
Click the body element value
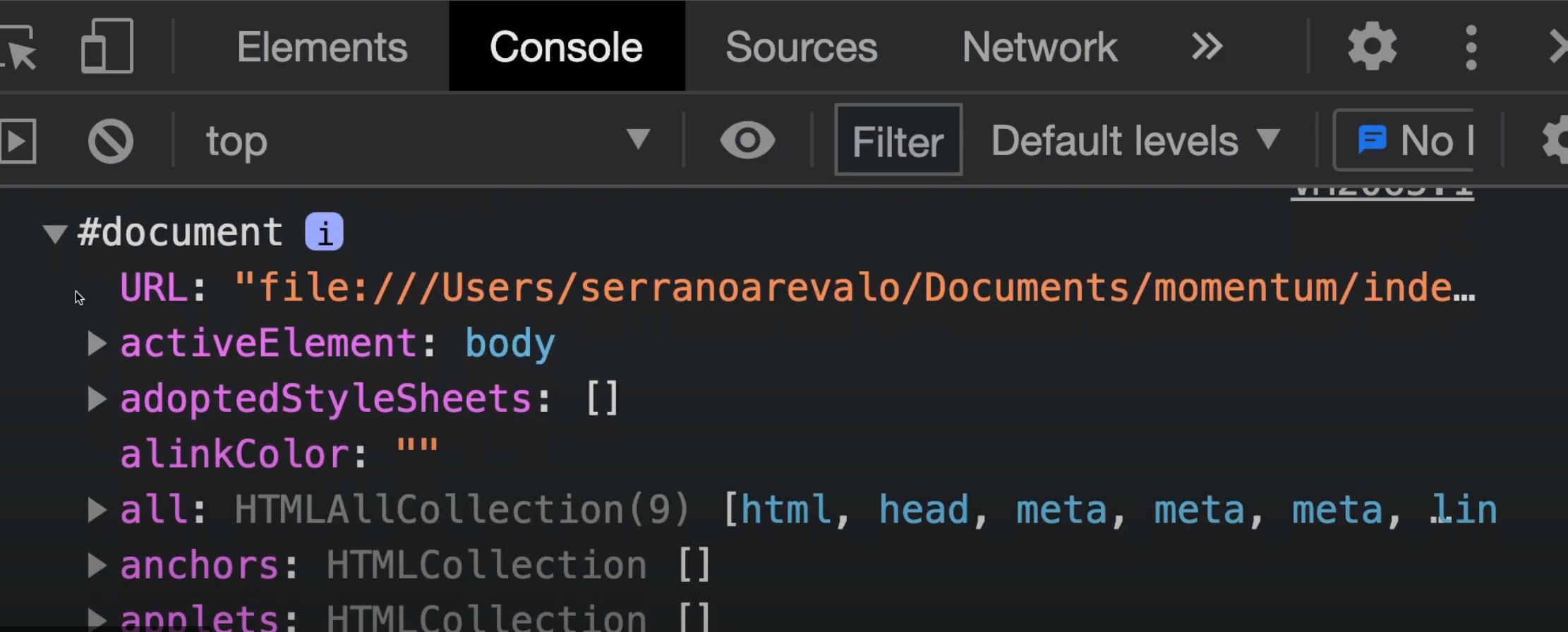coord(509,344)
